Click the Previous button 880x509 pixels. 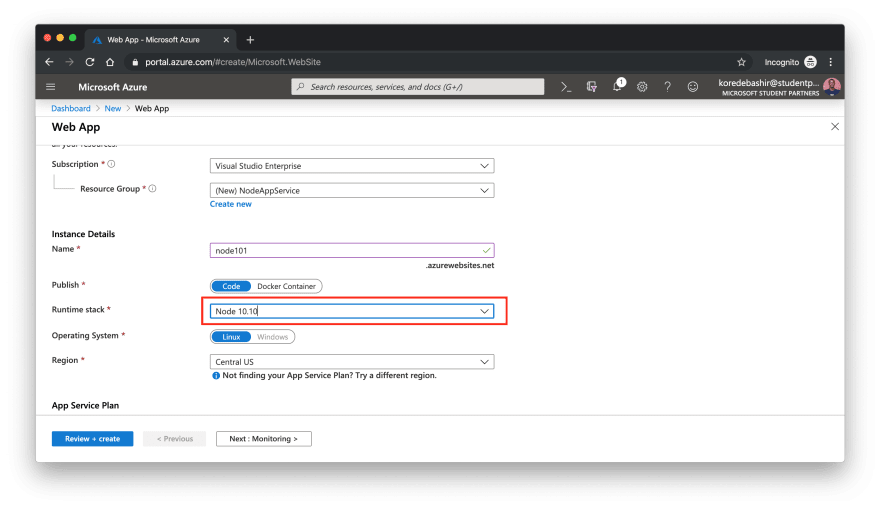[175, 439]
